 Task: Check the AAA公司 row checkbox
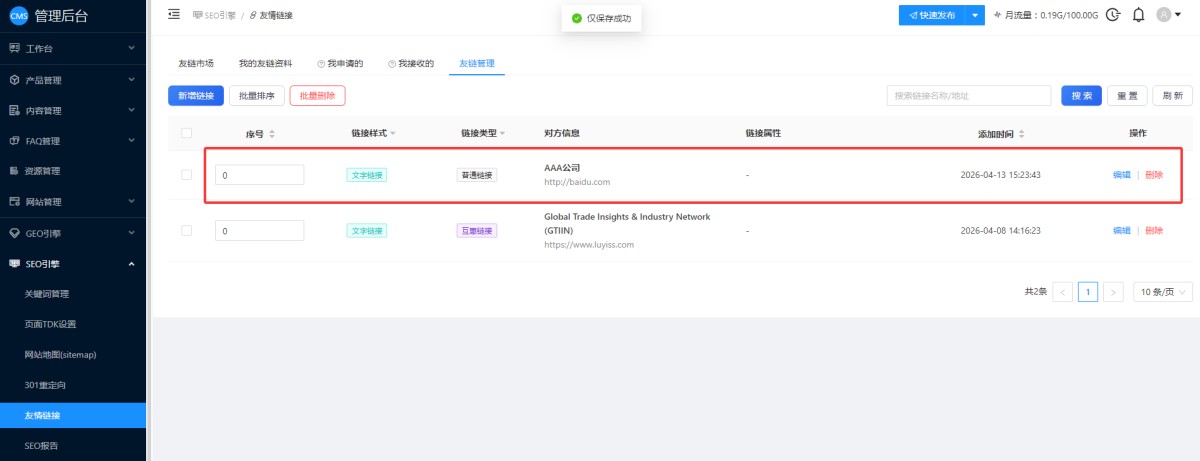(x=186, y=175)
